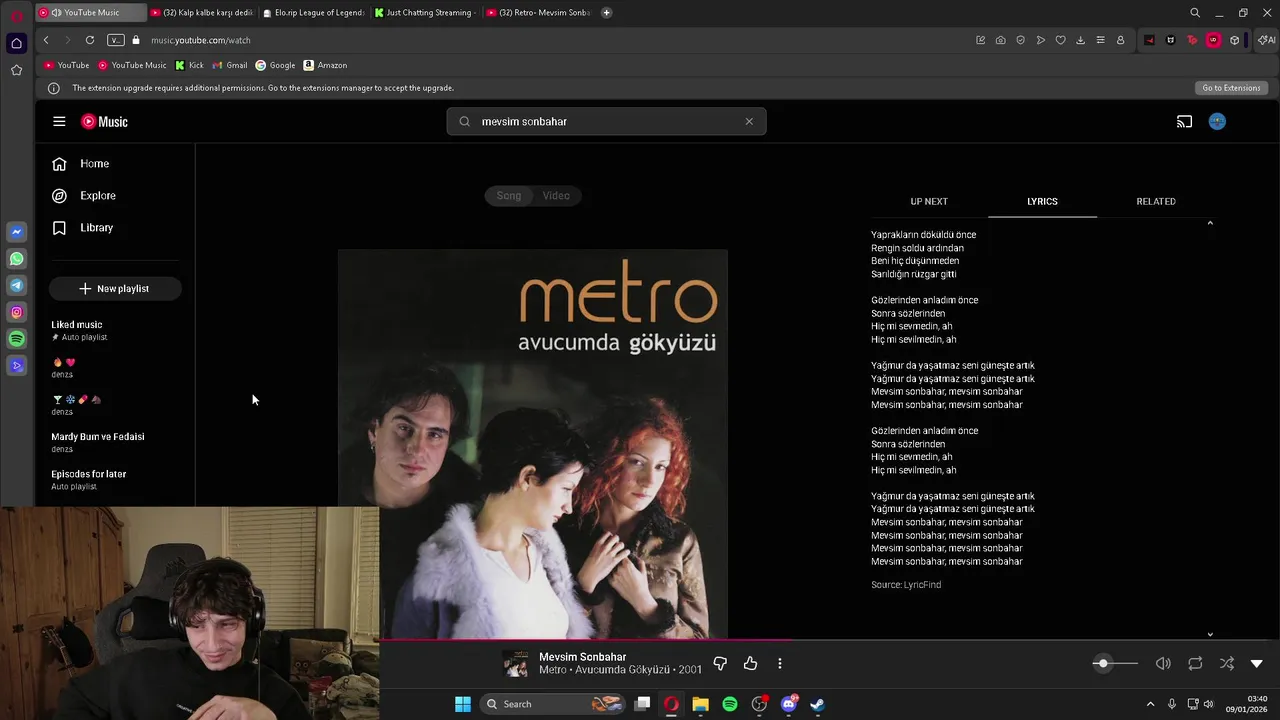Click the address bar URL
This screenshot has height=720, width=1280.
click(201, 40)
